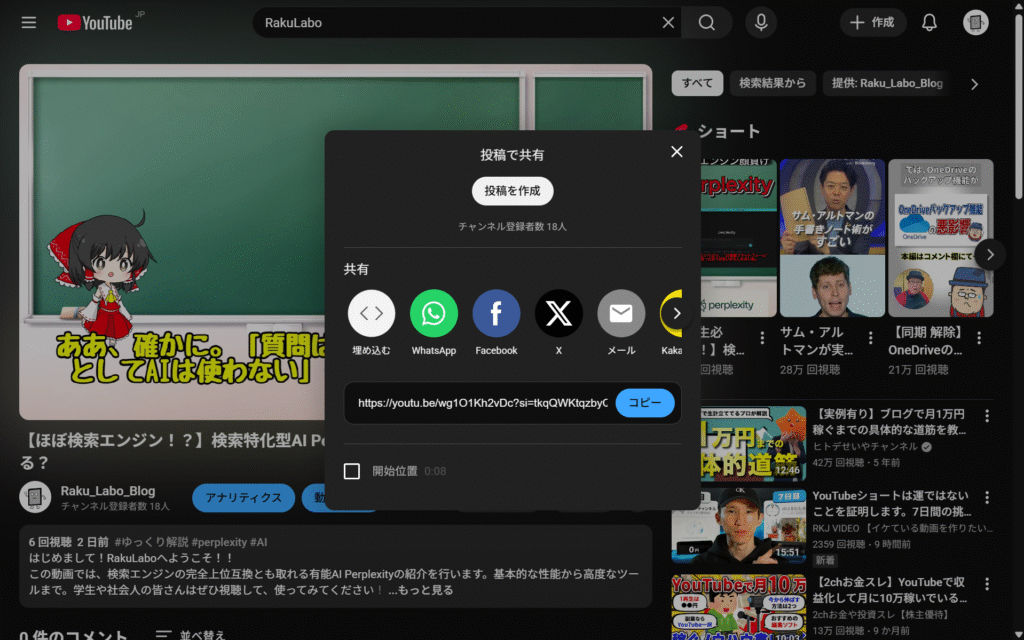Open the hamburger guide menu
The image size is (1024, 640).
point(28,22)
